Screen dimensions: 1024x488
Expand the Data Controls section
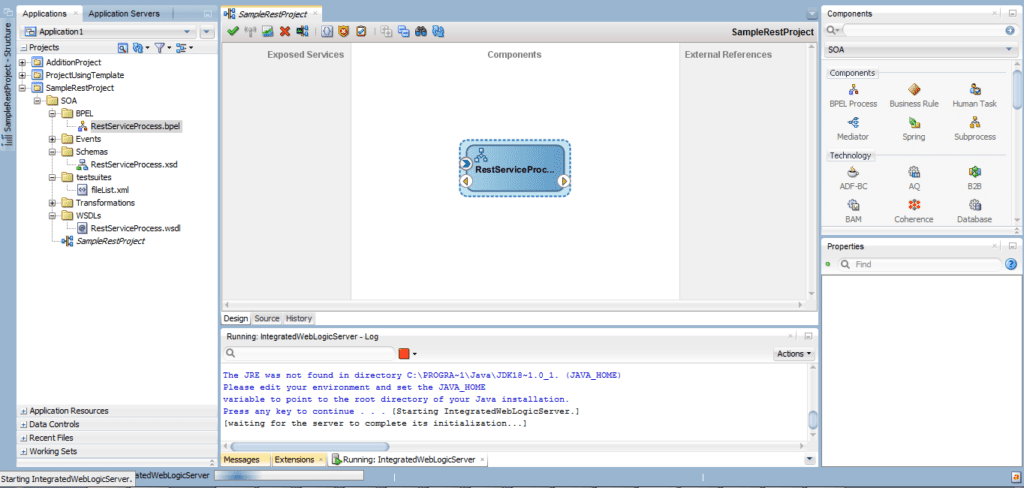point(24,425)
